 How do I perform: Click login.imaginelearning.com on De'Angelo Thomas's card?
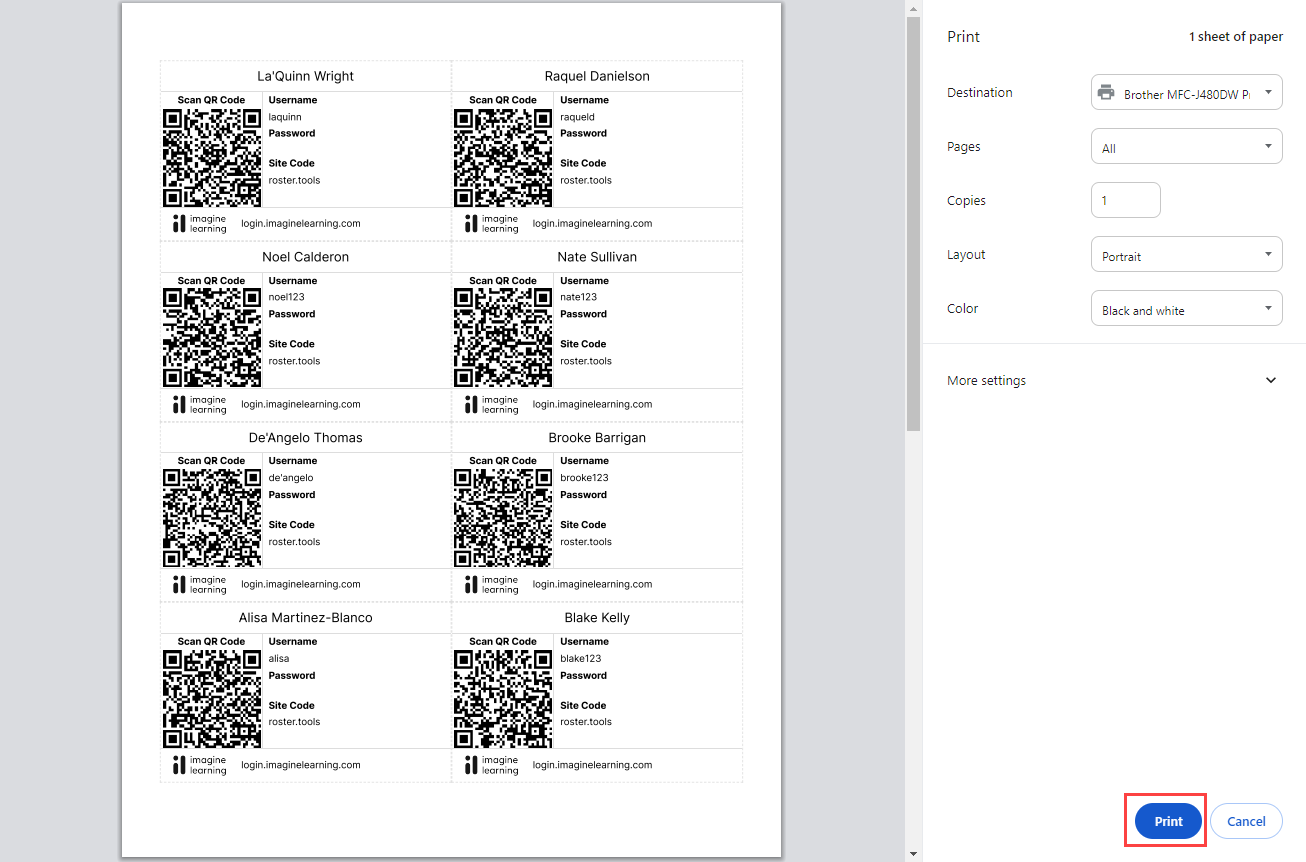pos(300,584)
